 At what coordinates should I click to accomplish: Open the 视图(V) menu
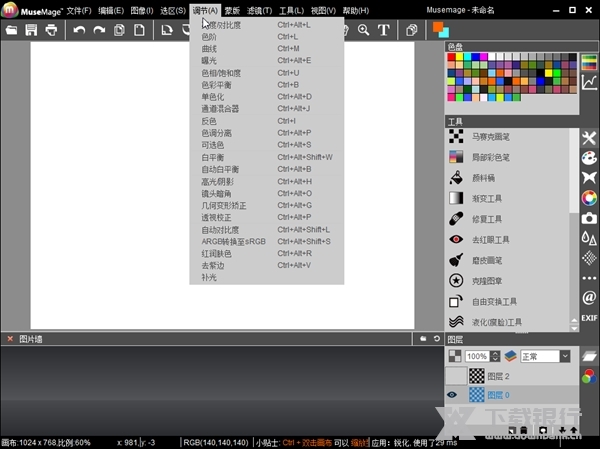point(323,11)
